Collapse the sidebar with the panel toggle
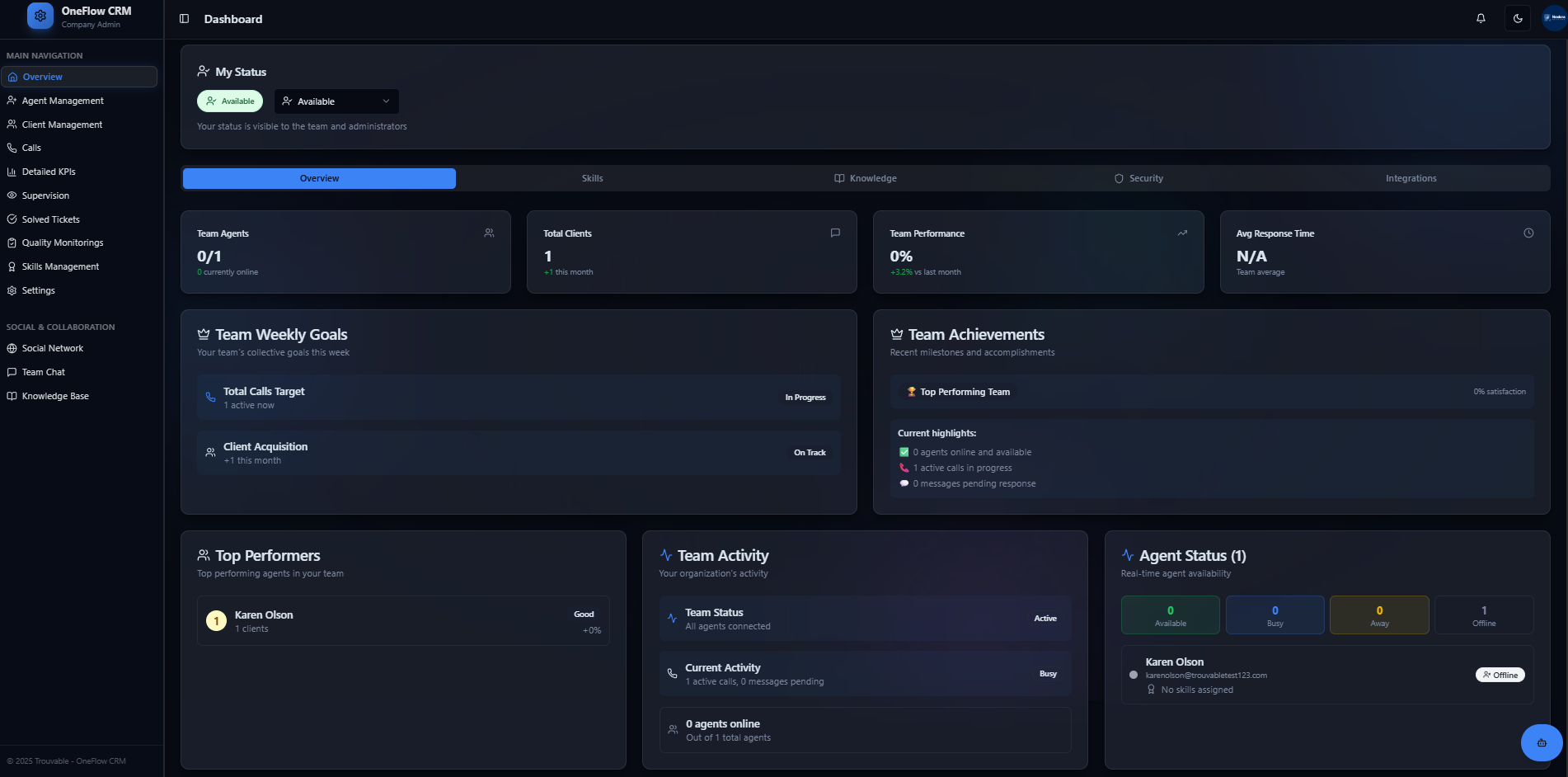Viewport: 1568px width, 777px height. tap(184, 18)
